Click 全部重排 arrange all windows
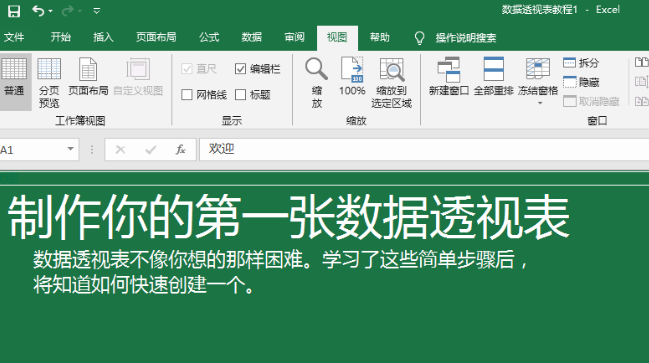This screenshot has height=363, width=649. pyautogui.click(x=493, y=77)
